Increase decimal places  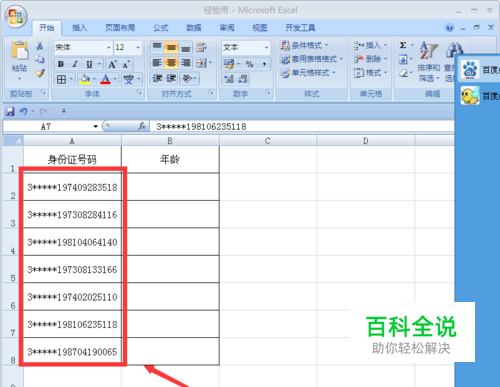(x=229, y=79)
